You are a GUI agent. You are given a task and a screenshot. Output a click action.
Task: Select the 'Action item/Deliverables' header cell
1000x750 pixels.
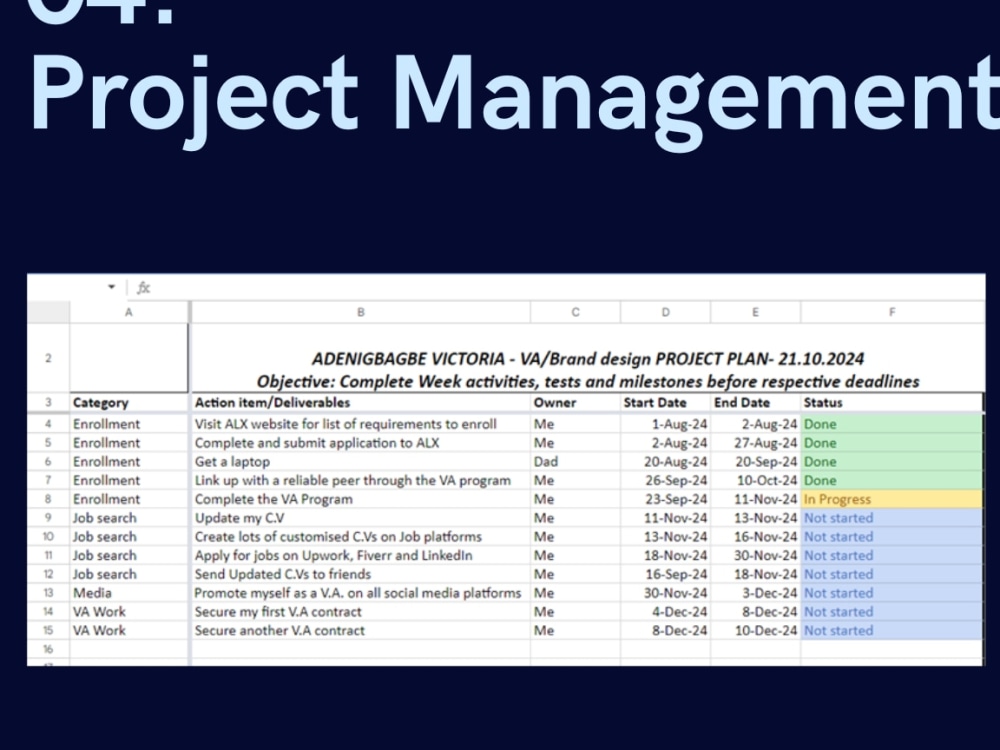point(360,403)
